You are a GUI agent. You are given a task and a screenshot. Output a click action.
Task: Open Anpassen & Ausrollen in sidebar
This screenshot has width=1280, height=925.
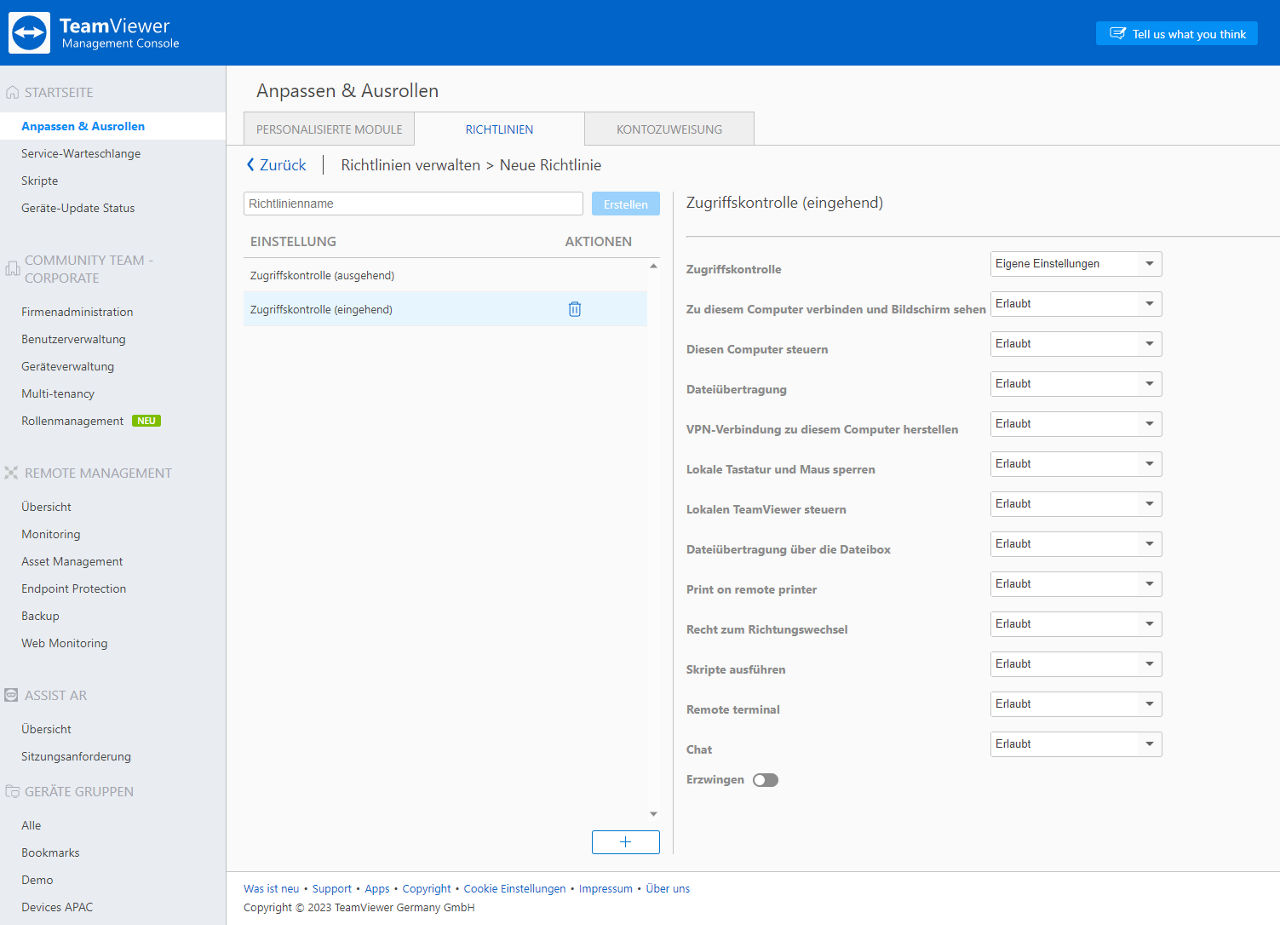[x=83, y=126]
